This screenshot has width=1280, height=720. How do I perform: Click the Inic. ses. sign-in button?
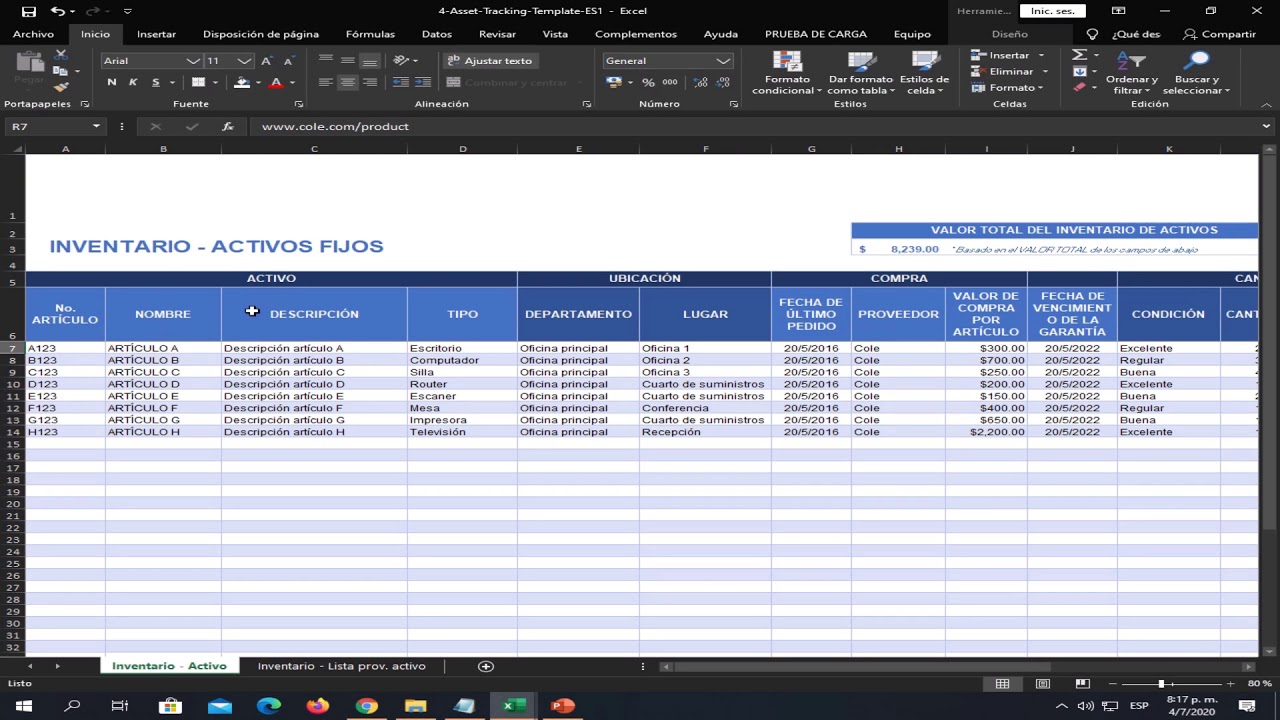[x=1051, y=11]
